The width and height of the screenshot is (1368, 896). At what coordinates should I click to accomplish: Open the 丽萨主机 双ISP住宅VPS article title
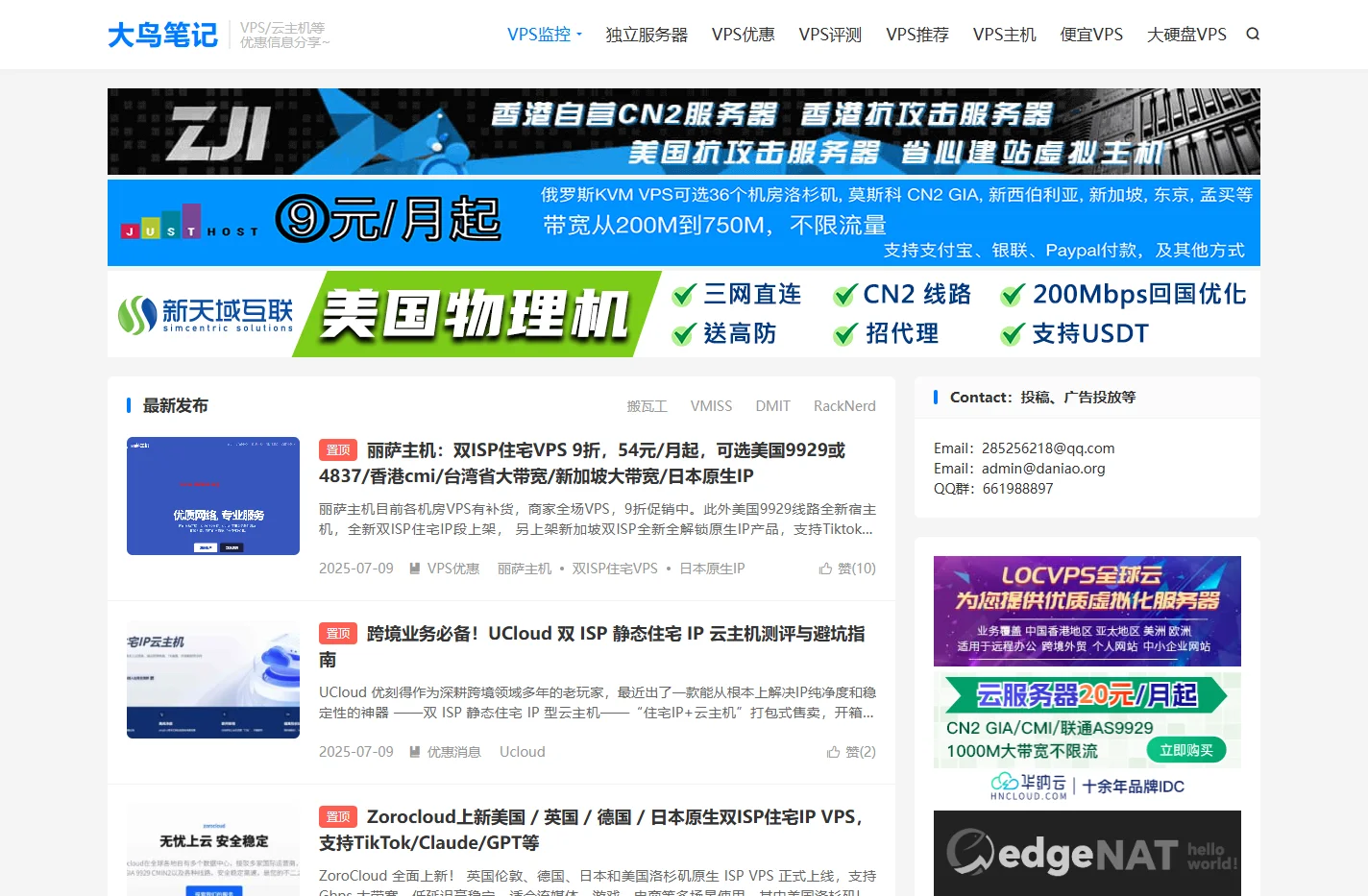[x=582, y=463]
